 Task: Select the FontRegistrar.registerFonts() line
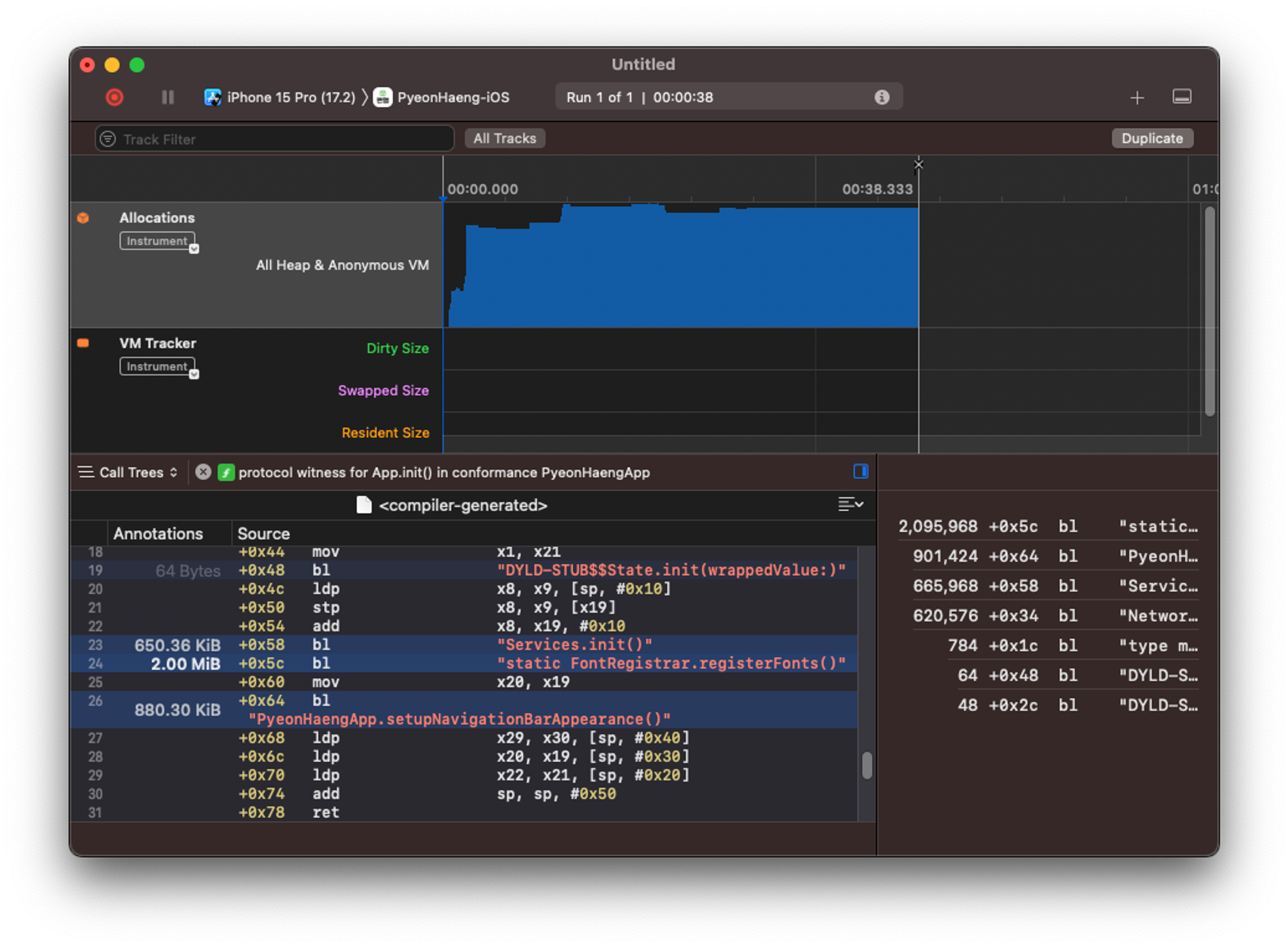[464, 663]
